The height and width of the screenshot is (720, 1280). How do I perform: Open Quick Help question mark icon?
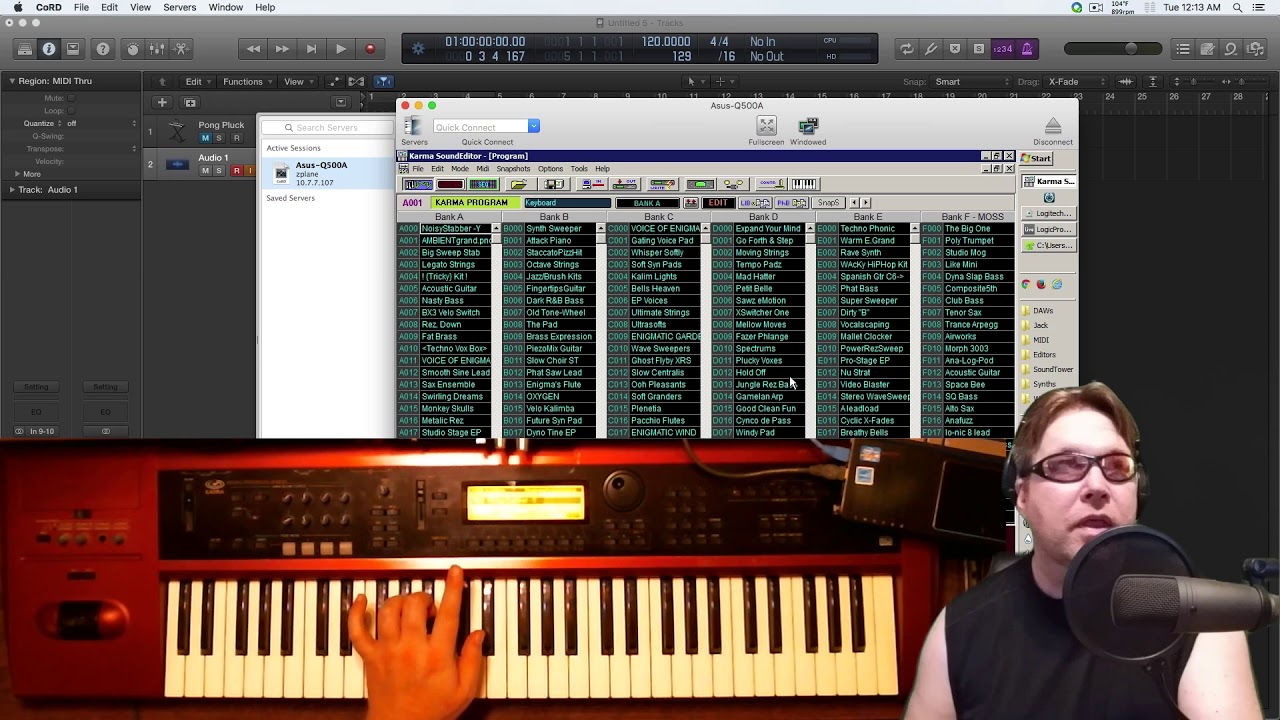[x=103, y=49]
